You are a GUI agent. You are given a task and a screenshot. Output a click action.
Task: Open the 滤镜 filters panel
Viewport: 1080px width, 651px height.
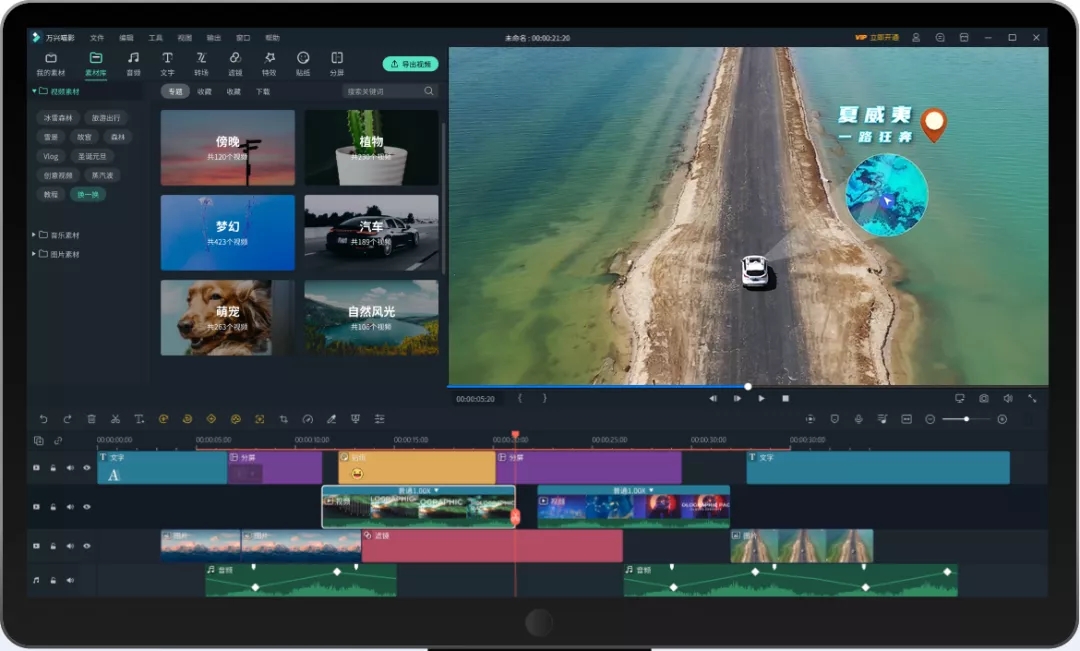235,63
